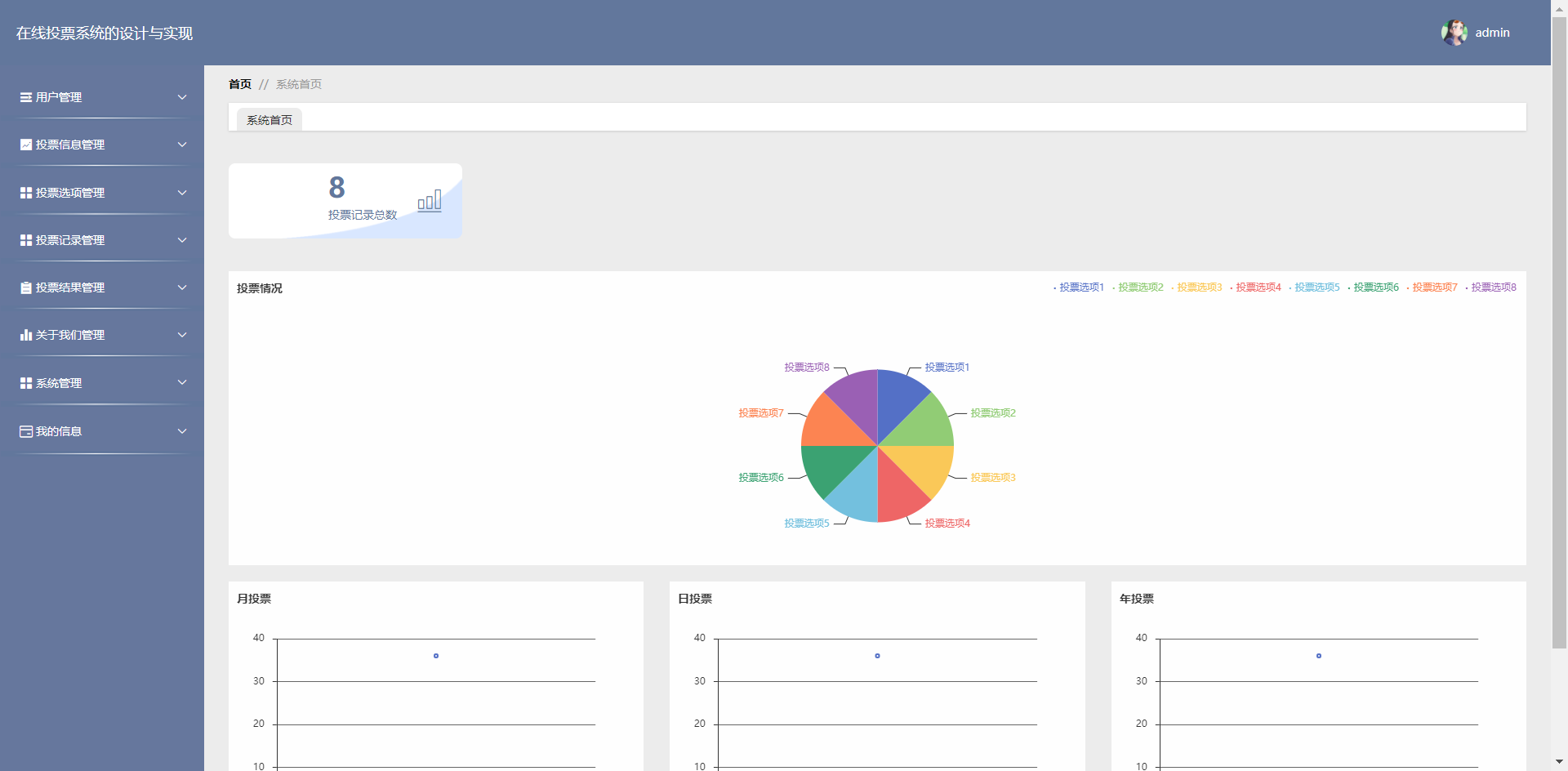This screenshot has width=1568, height=771.
Task: Toggle legend entry 投票选项7
Action: pos(1432,287)
